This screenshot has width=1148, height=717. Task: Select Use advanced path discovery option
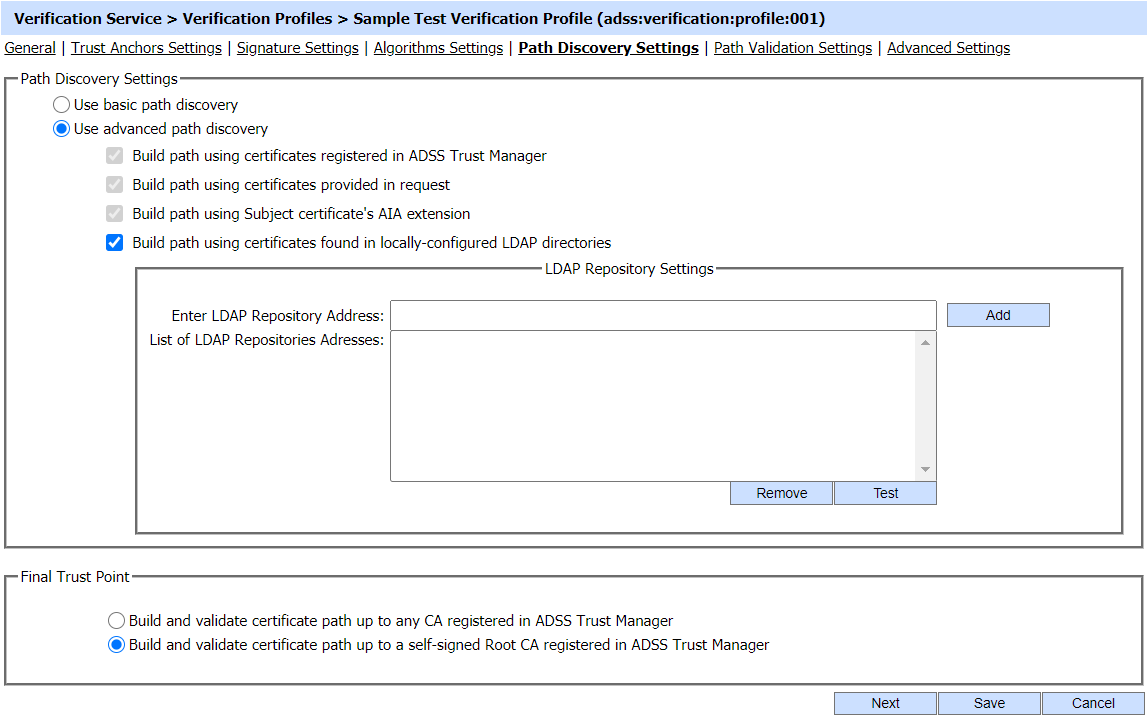tap(62, 129)
